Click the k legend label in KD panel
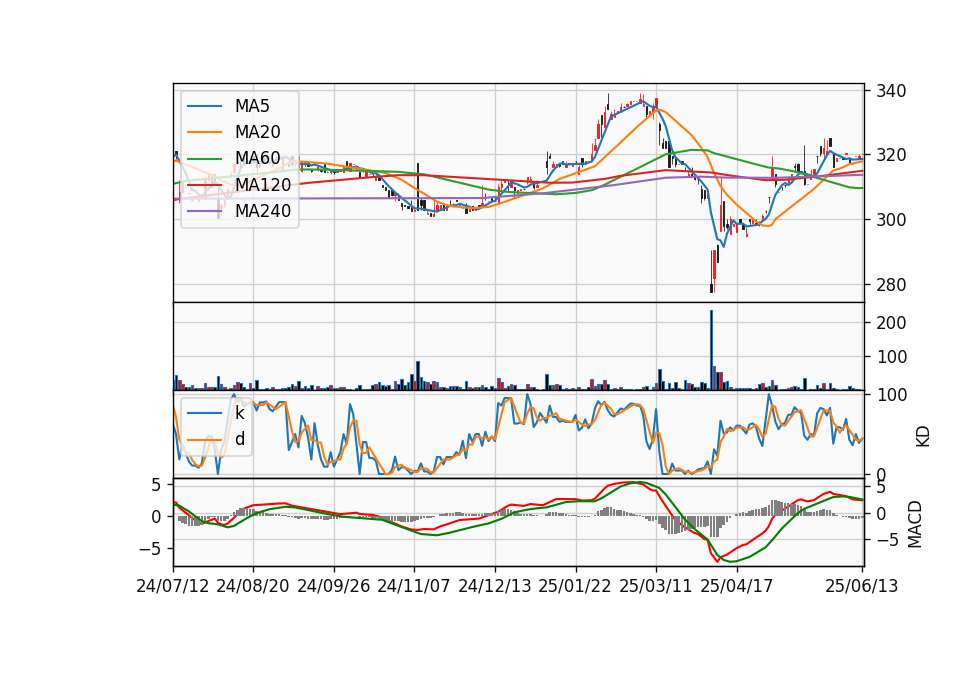The width and height of the screenshot is (960, 690). (239, 413)
